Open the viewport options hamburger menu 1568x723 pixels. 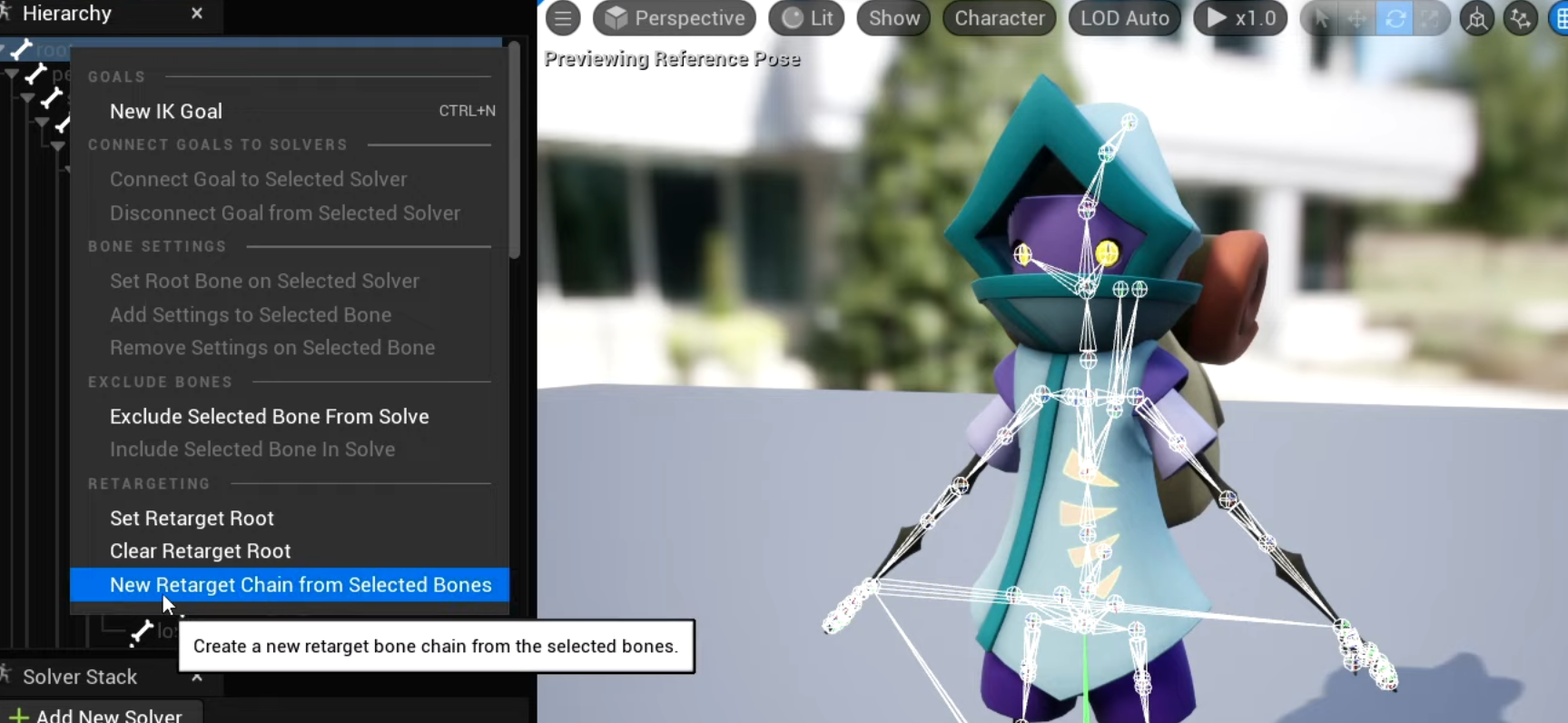click(563, 18)
